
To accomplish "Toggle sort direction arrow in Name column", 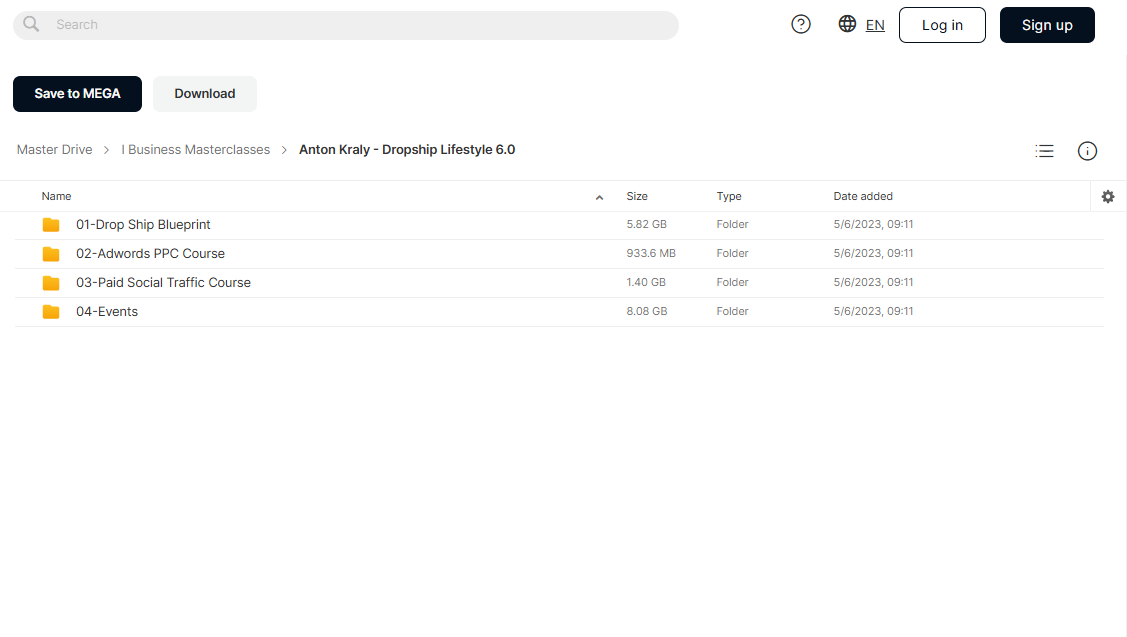I will (599, 198).
